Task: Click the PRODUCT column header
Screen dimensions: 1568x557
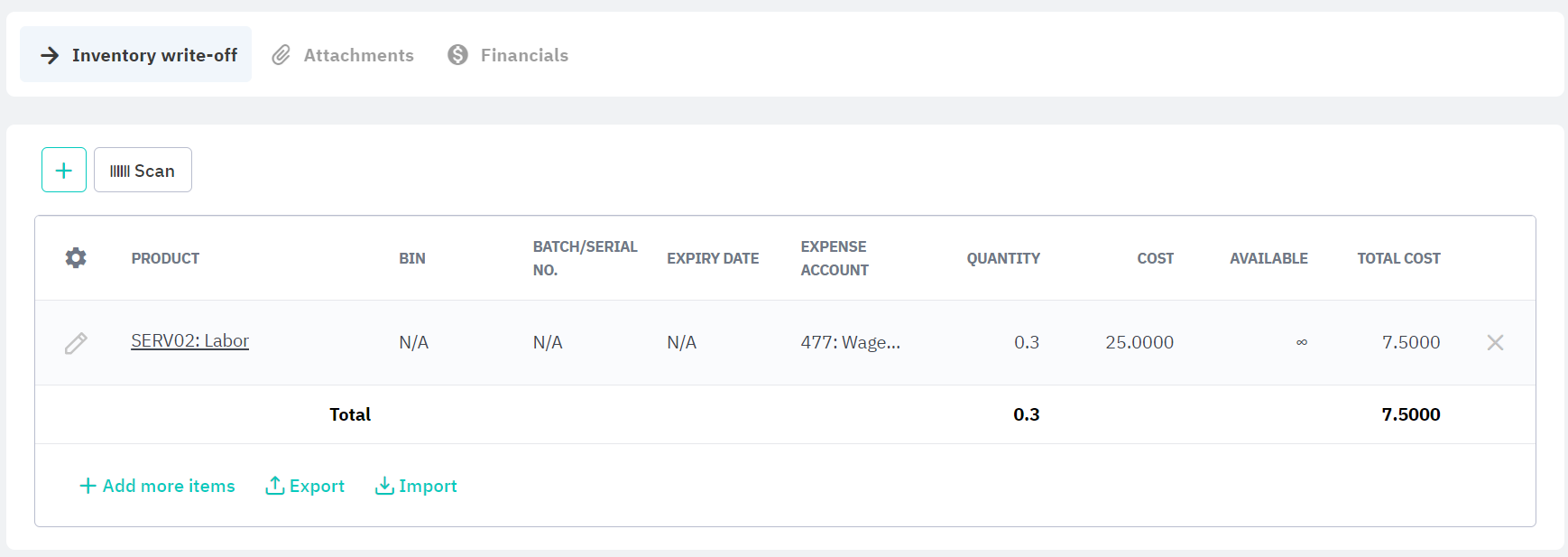Action: [165, 258]
